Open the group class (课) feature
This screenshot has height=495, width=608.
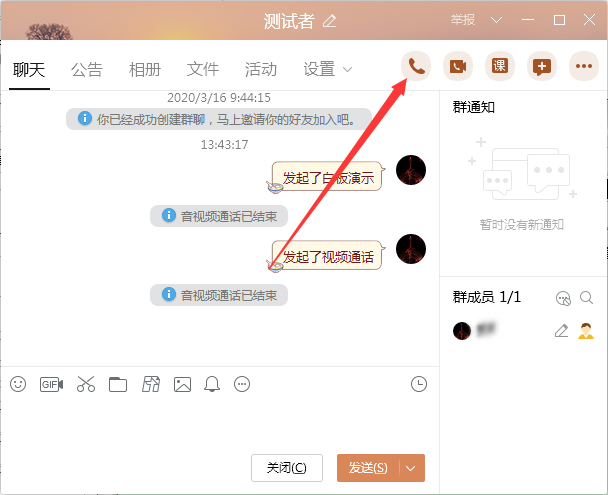click(x=500, y=66)
